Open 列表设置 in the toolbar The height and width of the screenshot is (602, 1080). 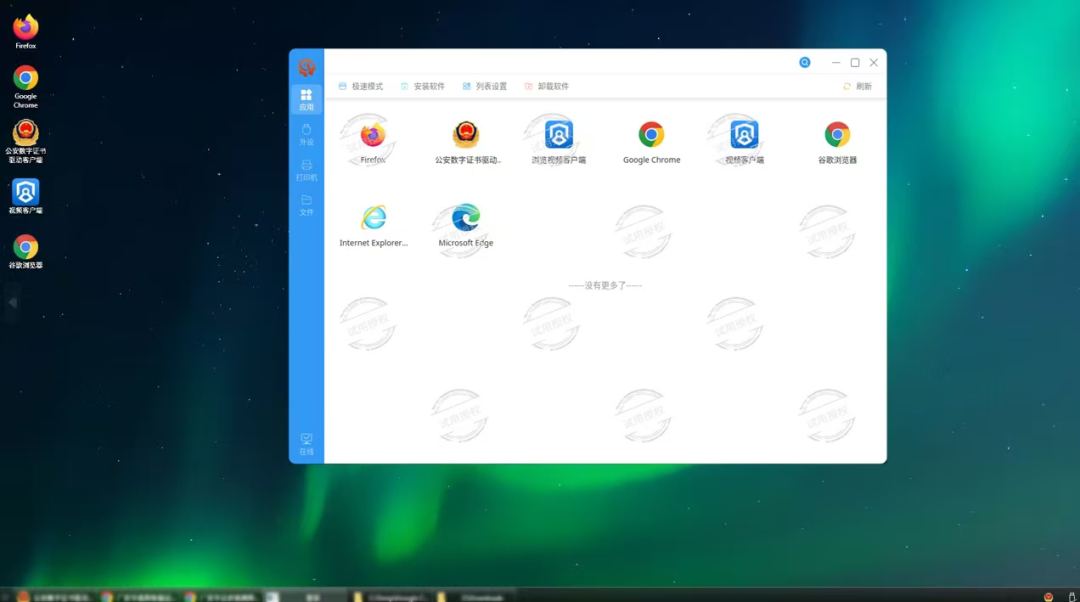pos(485,87)
